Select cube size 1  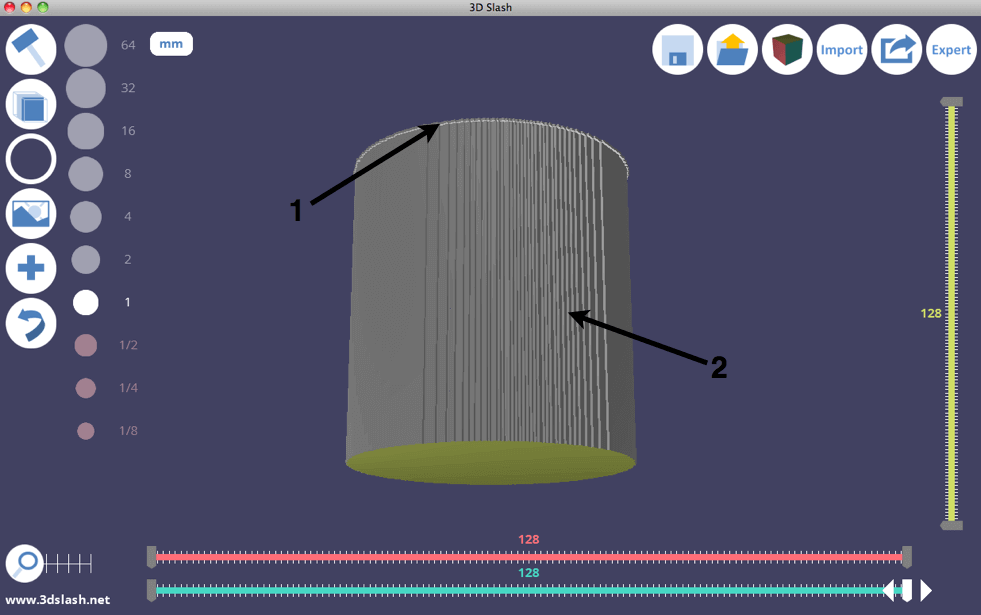coord(86,302)
